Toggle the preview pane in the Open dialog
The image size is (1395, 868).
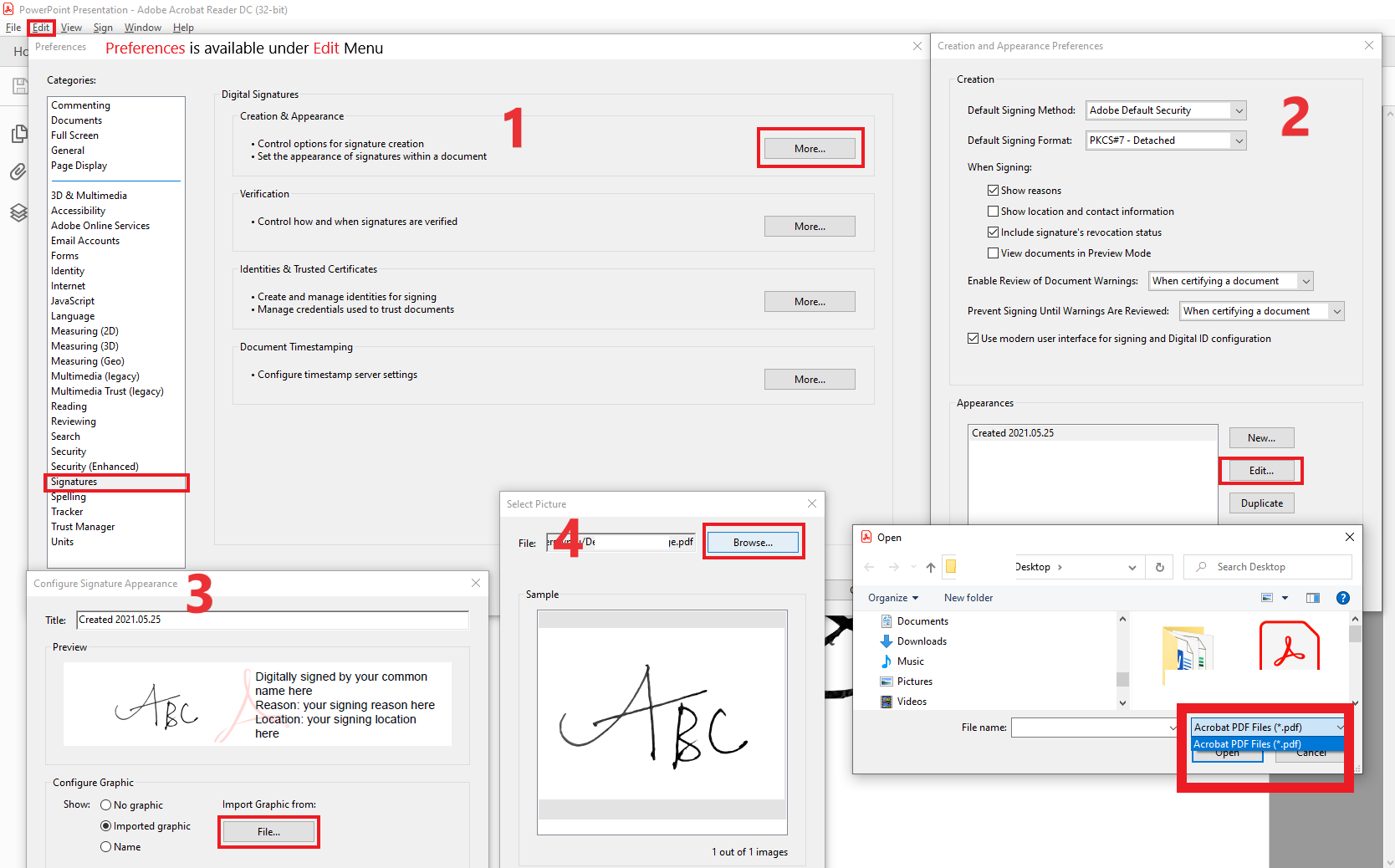click(1312, 597)
